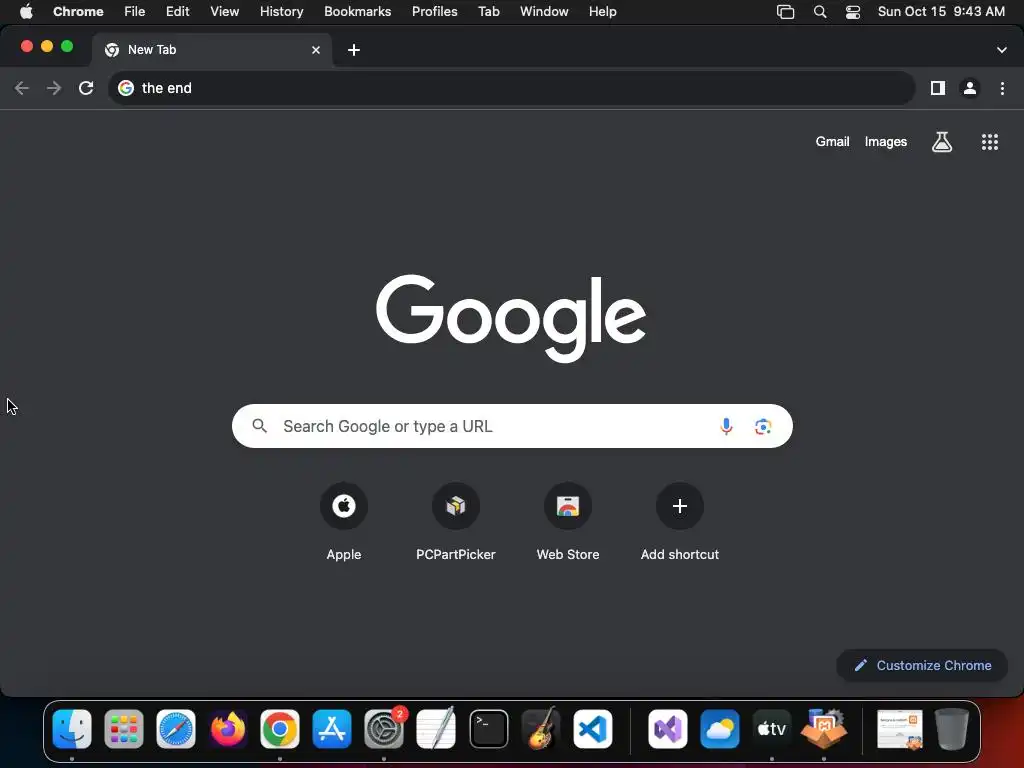Open the Images link
1024x768 pixels.
[886, 142]
